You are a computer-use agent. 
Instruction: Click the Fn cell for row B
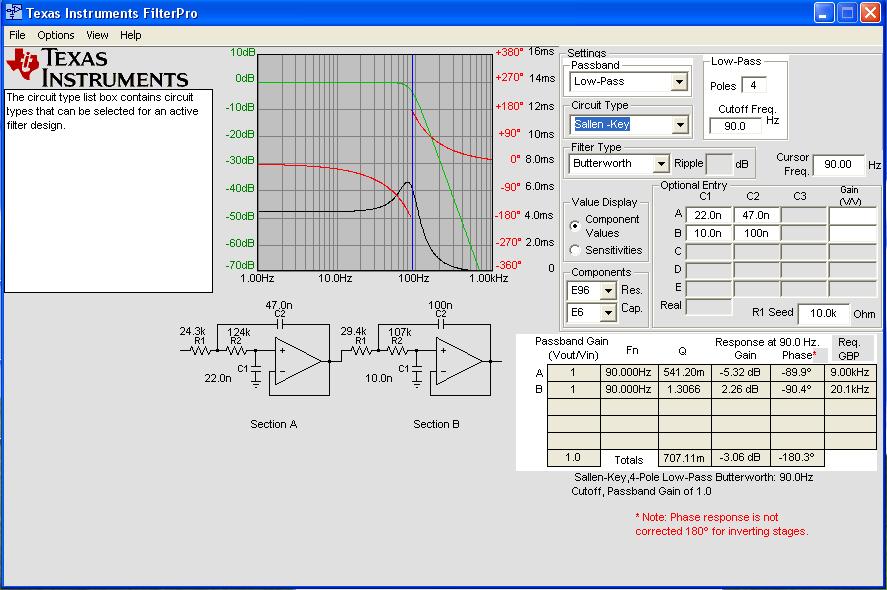628,390
